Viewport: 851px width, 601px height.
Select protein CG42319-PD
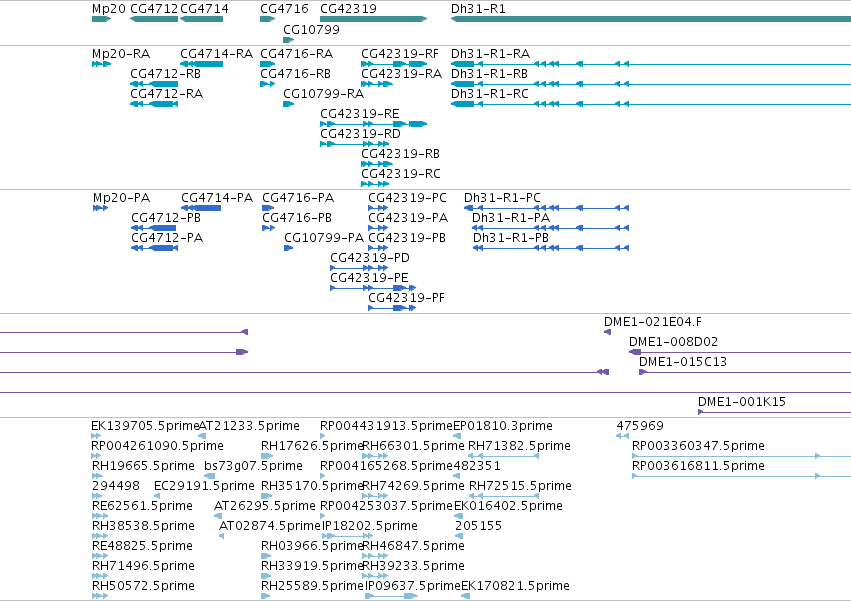coord(370,258)
